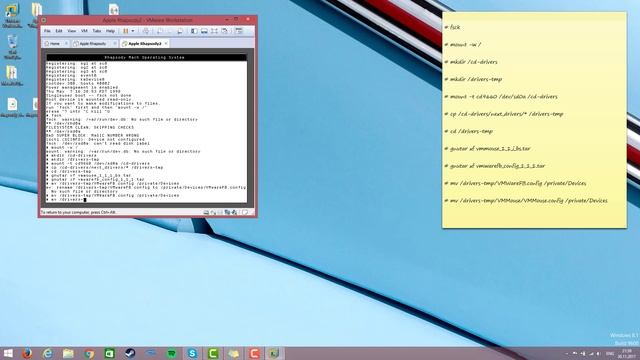The width and height of the screenshot is (640, 360).
Task: Click the '# mkdir /drivers-tmp' note line
Action: (x=473, y=79)
